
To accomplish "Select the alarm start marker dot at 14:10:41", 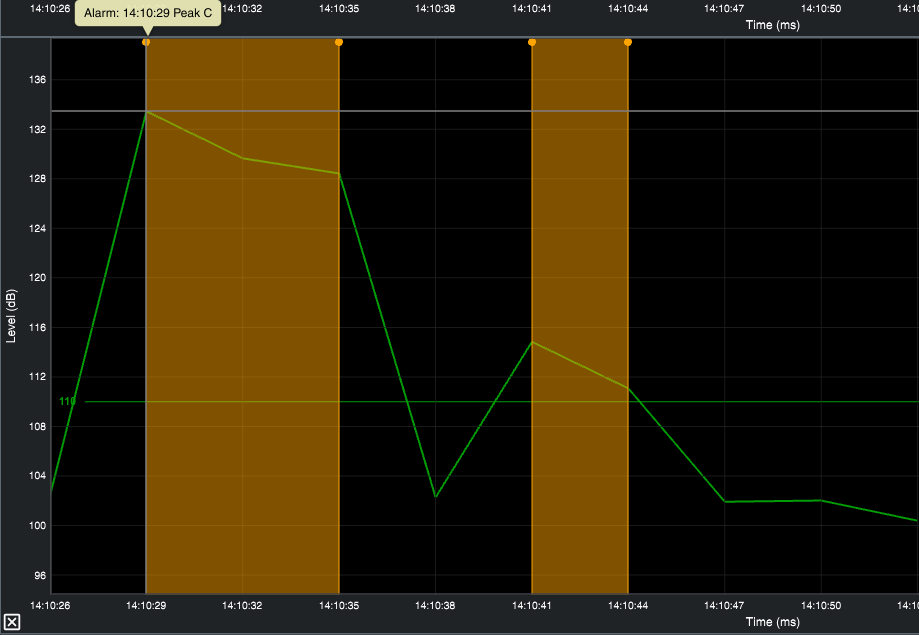I will 532,42.
